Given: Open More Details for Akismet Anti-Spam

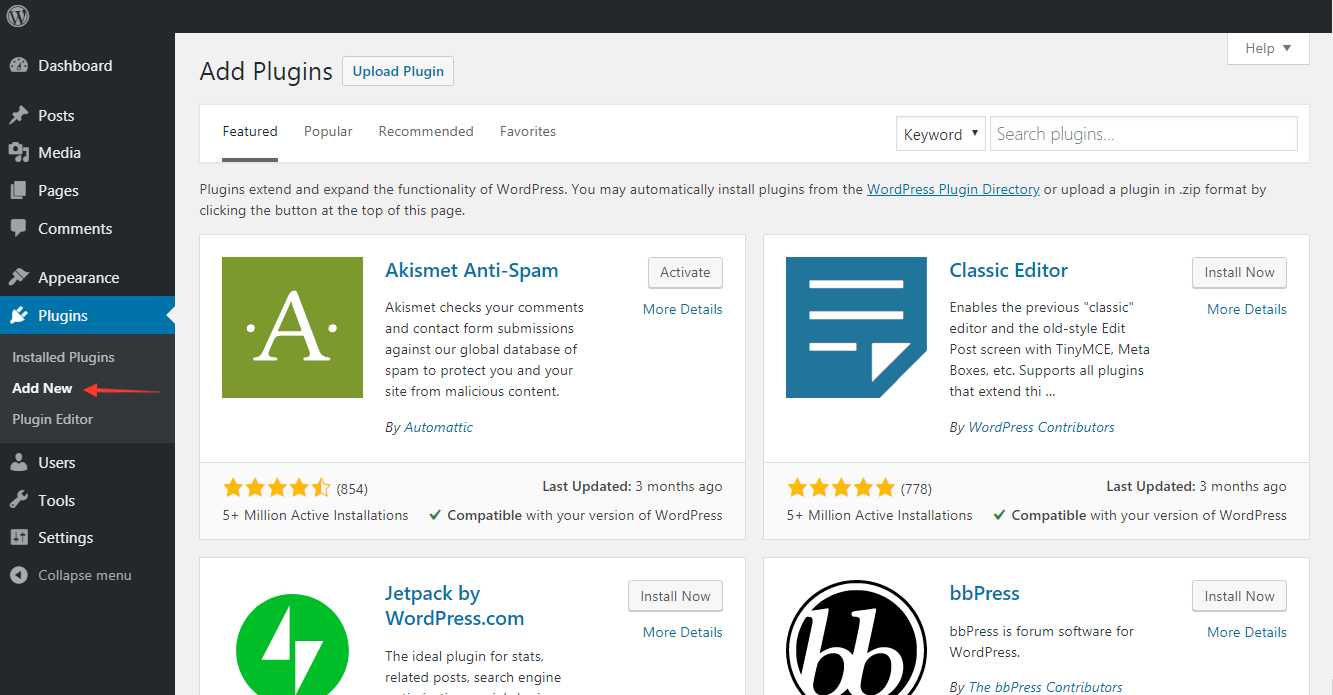Looking at the screenshot, I should click(x=683, y=309).
